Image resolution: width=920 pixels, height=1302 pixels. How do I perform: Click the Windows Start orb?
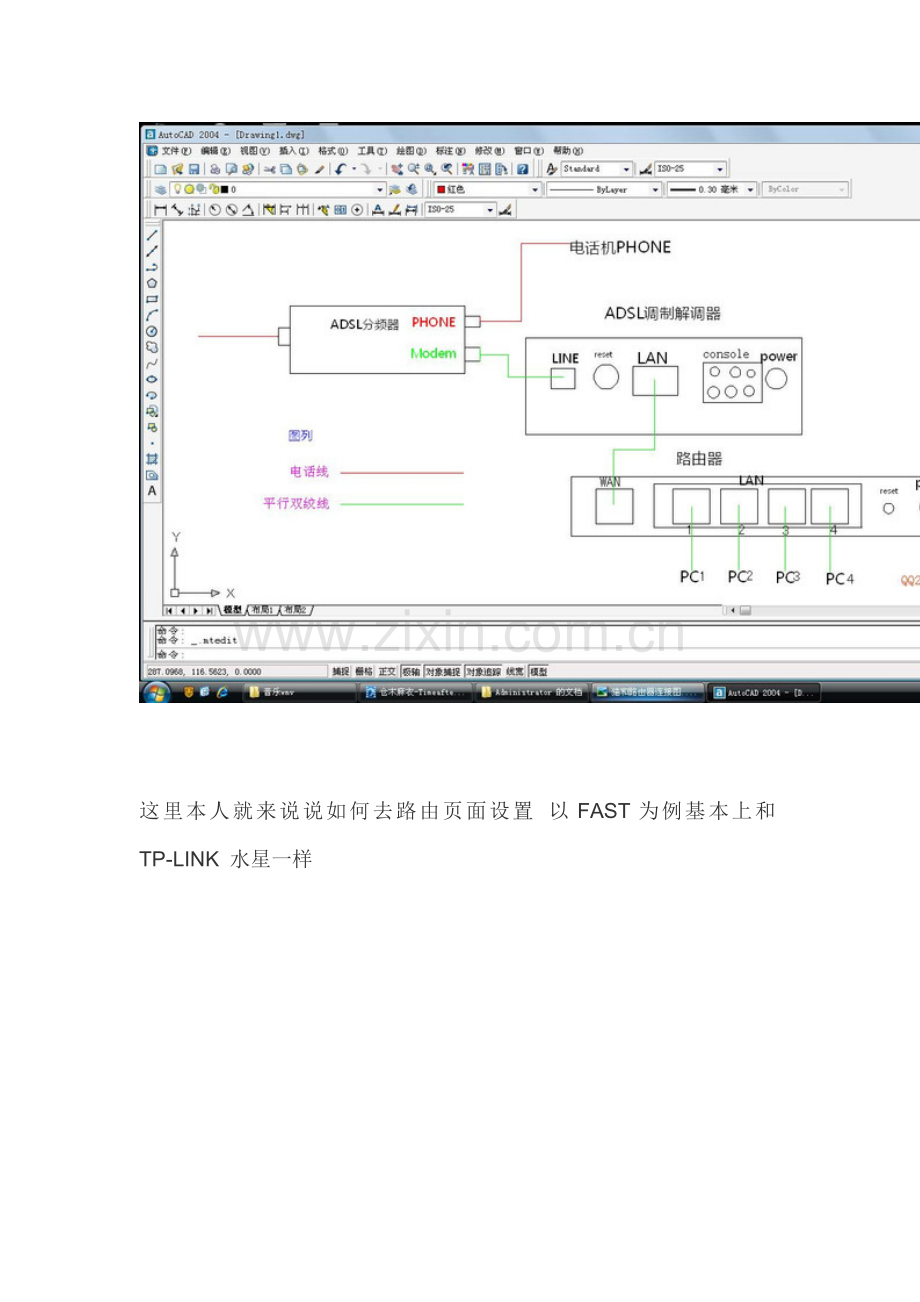click(157, 692)
